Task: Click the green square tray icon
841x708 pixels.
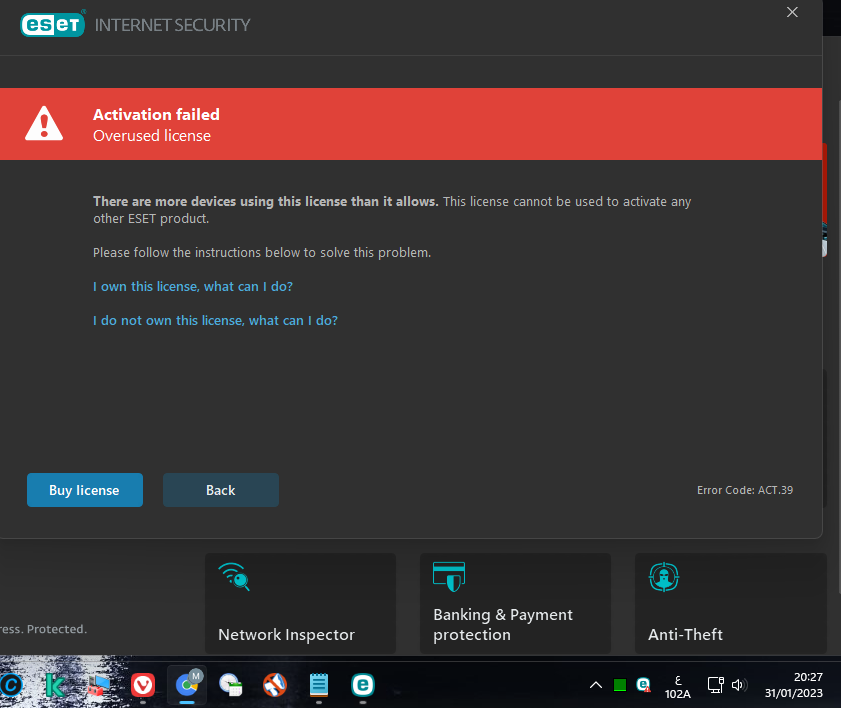Action: [x=619, y=685]
